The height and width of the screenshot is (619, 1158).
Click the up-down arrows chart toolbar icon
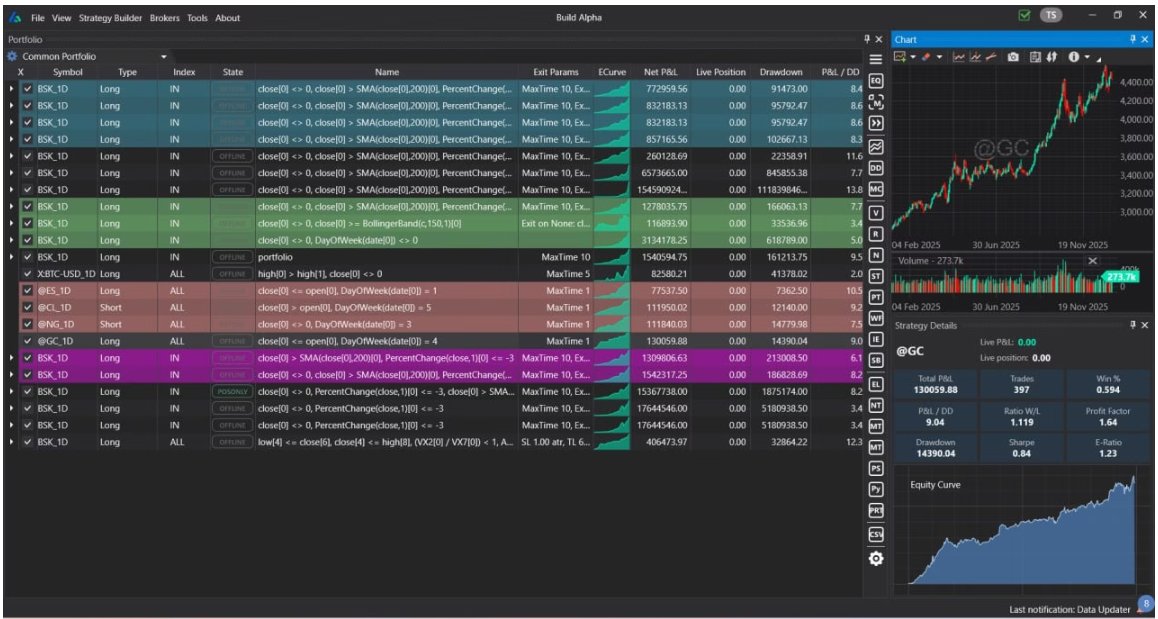tap(1051, 57)
